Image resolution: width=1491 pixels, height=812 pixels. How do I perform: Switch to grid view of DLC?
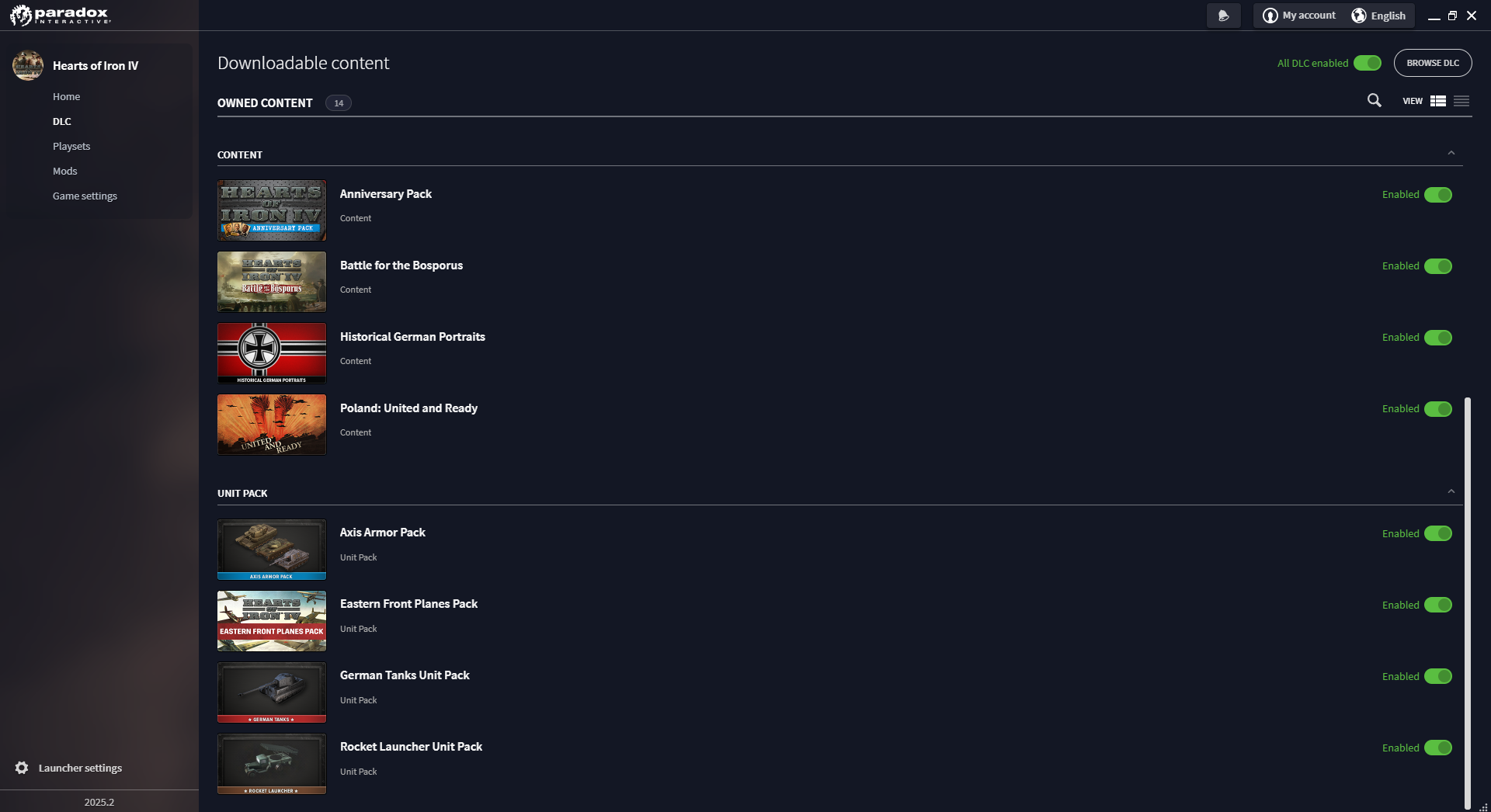tap(1439, 101)
